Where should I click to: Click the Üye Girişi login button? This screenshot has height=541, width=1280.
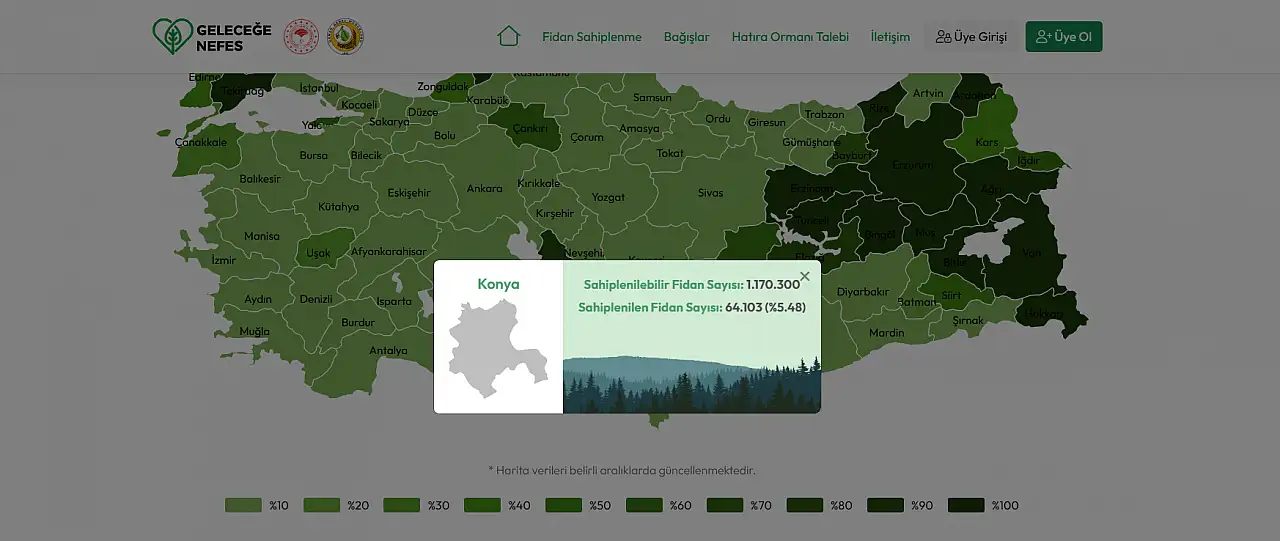(971, 37)
